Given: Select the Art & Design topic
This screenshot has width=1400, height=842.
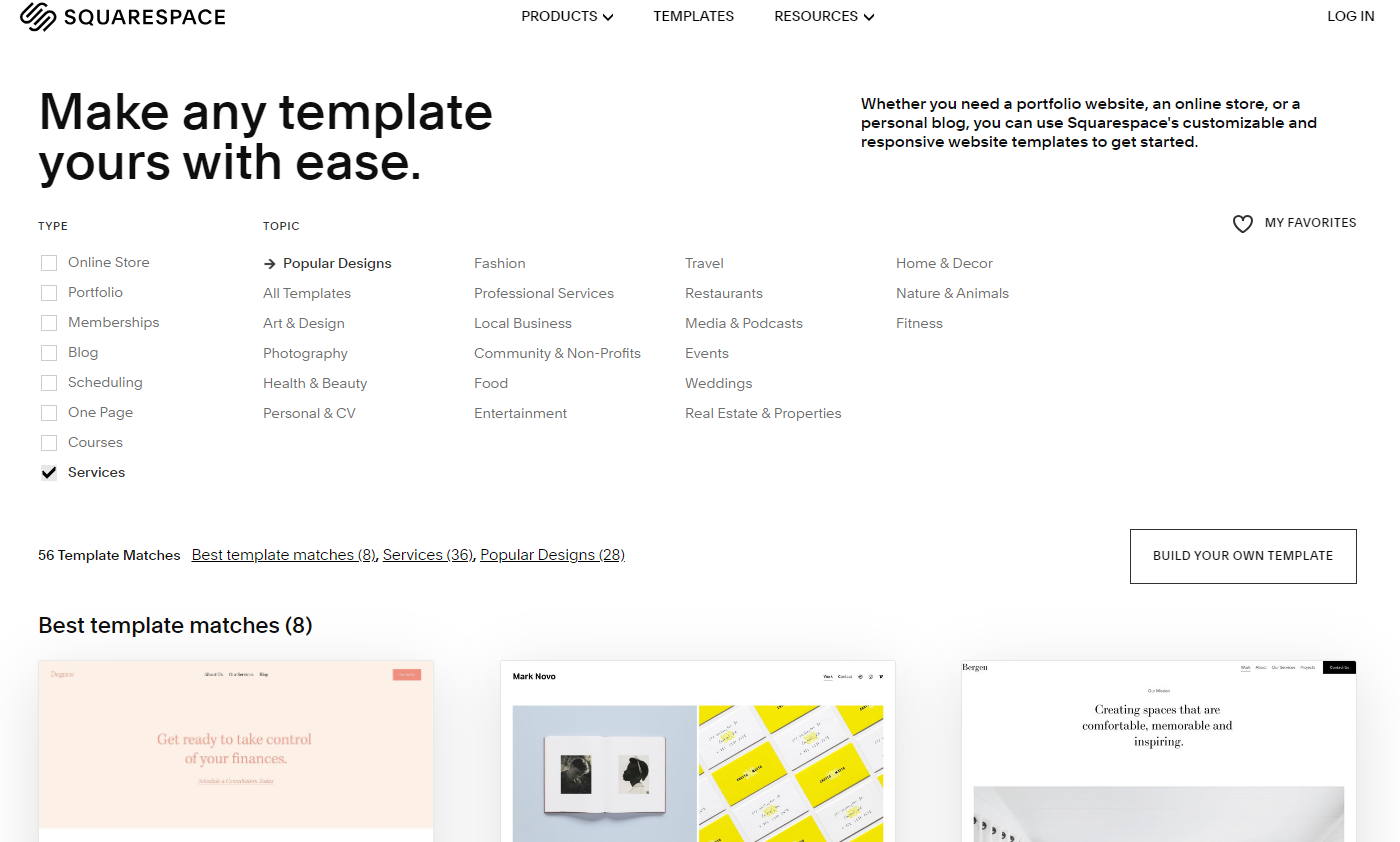Looking at the screenshot, I should point(304,323).
